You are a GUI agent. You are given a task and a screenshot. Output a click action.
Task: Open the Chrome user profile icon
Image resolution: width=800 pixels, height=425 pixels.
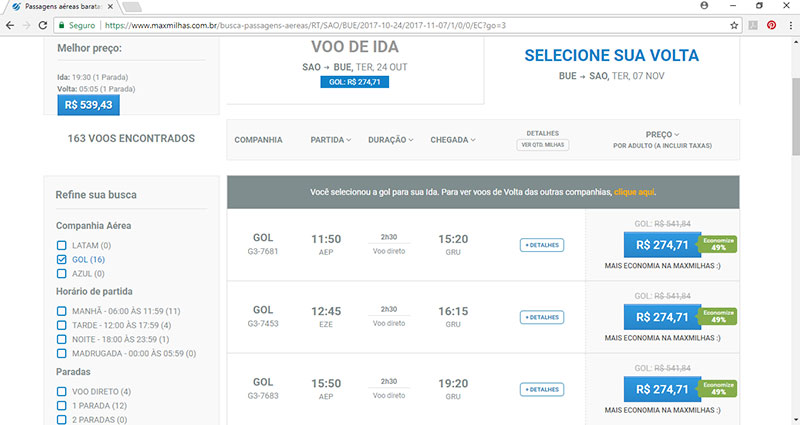point(704,5)
